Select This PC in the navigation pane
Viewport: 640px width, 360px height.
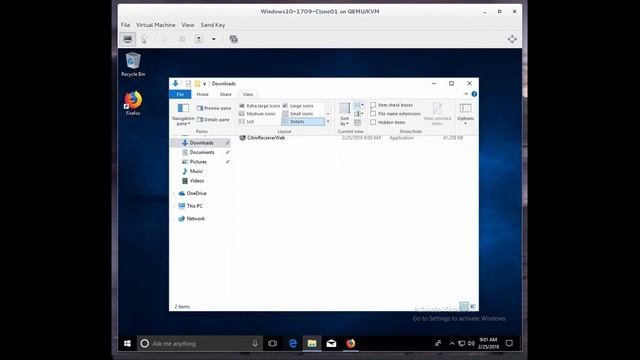pyautogui.click(x=194, y=206)
